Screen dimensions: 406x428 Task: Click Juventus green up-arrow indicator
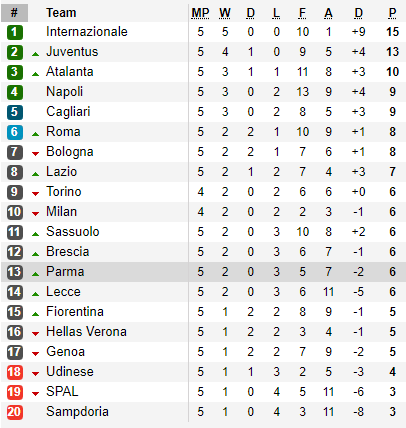[35, 54]
